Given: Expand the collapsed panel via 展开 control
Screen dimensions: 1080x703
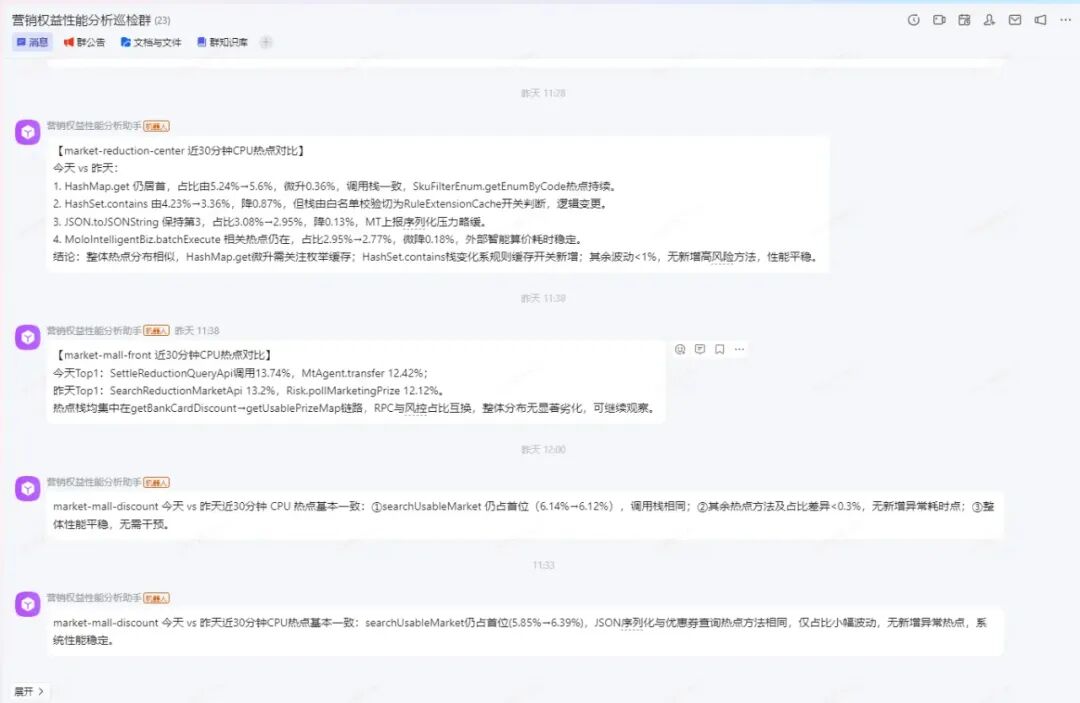Looking at the screenshot, I should pyautogui.click(x=30, y=691).
